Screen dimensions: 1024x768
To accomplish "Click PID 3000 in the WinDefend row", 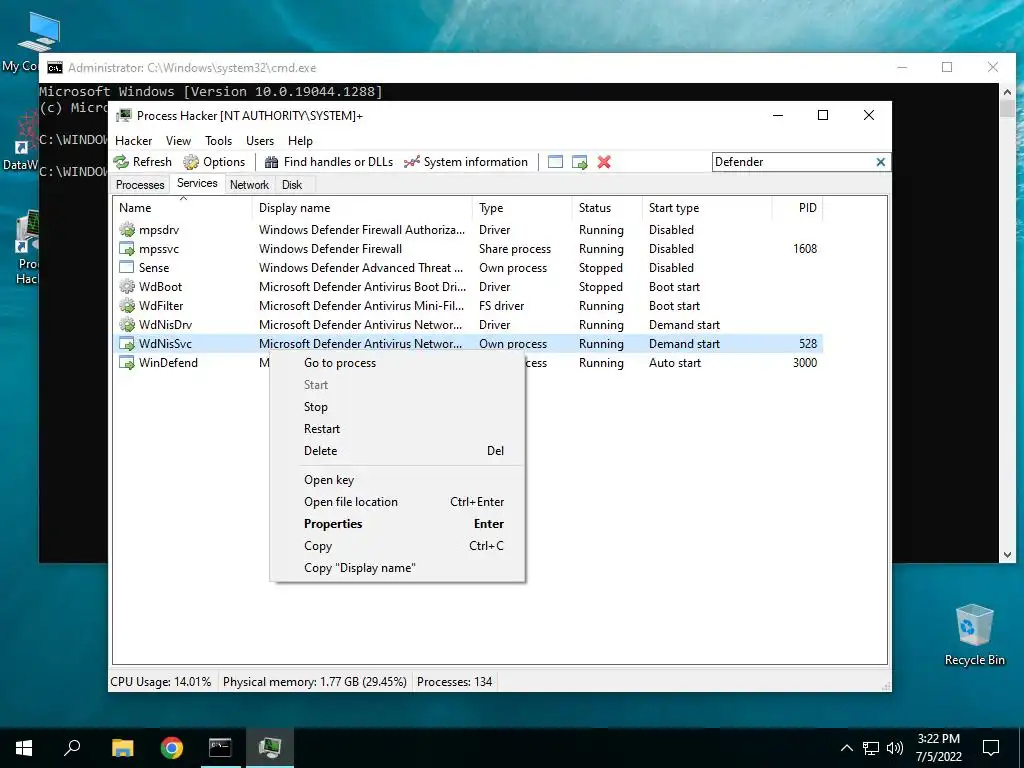I will click(x=805, y=362).
